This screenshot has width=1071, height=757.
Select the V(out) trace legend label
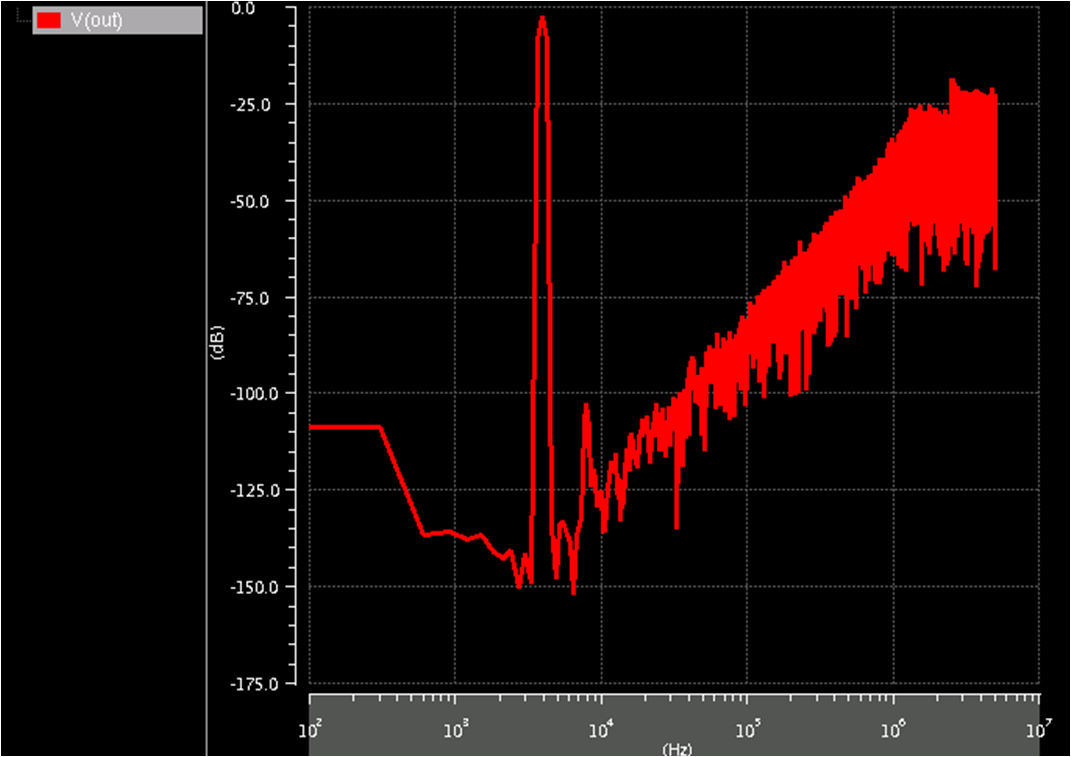96,20
